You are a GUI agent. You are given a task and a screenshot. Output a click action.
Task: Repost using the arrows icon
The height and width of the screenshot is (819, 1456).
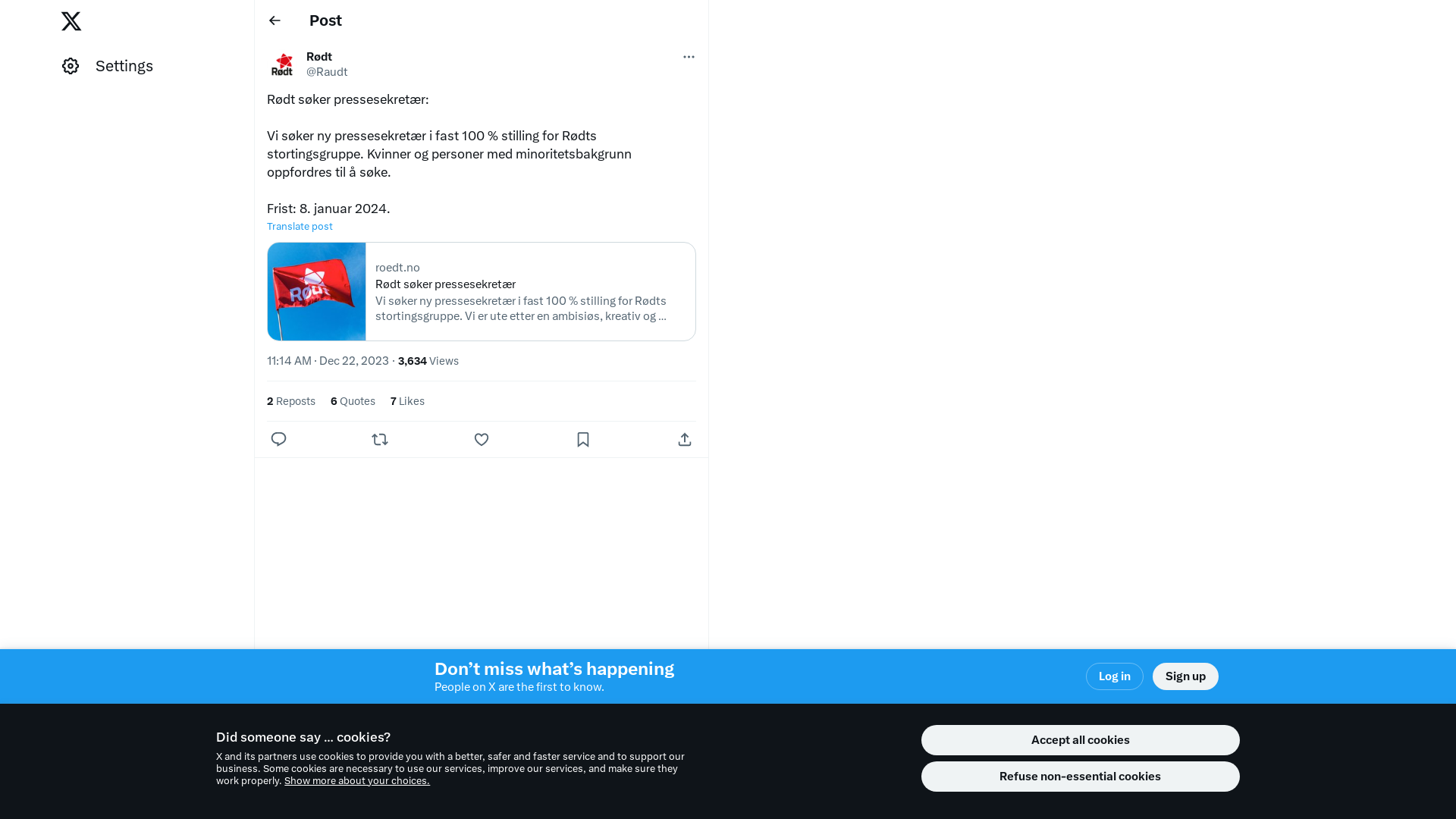pyautogui.click(x=380, y=439)
